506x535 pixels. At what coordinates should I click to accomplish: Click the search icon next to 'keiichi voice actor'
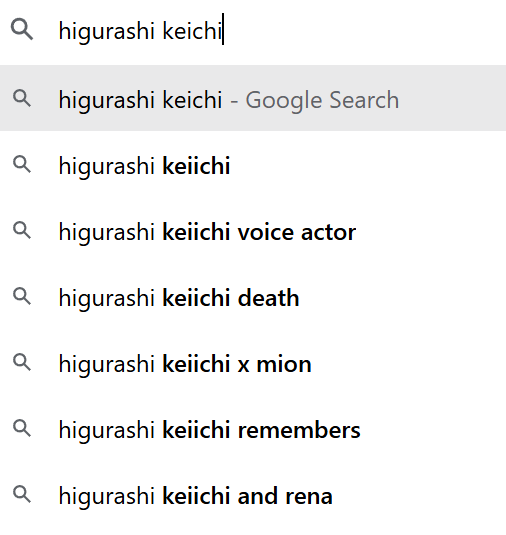22,230
